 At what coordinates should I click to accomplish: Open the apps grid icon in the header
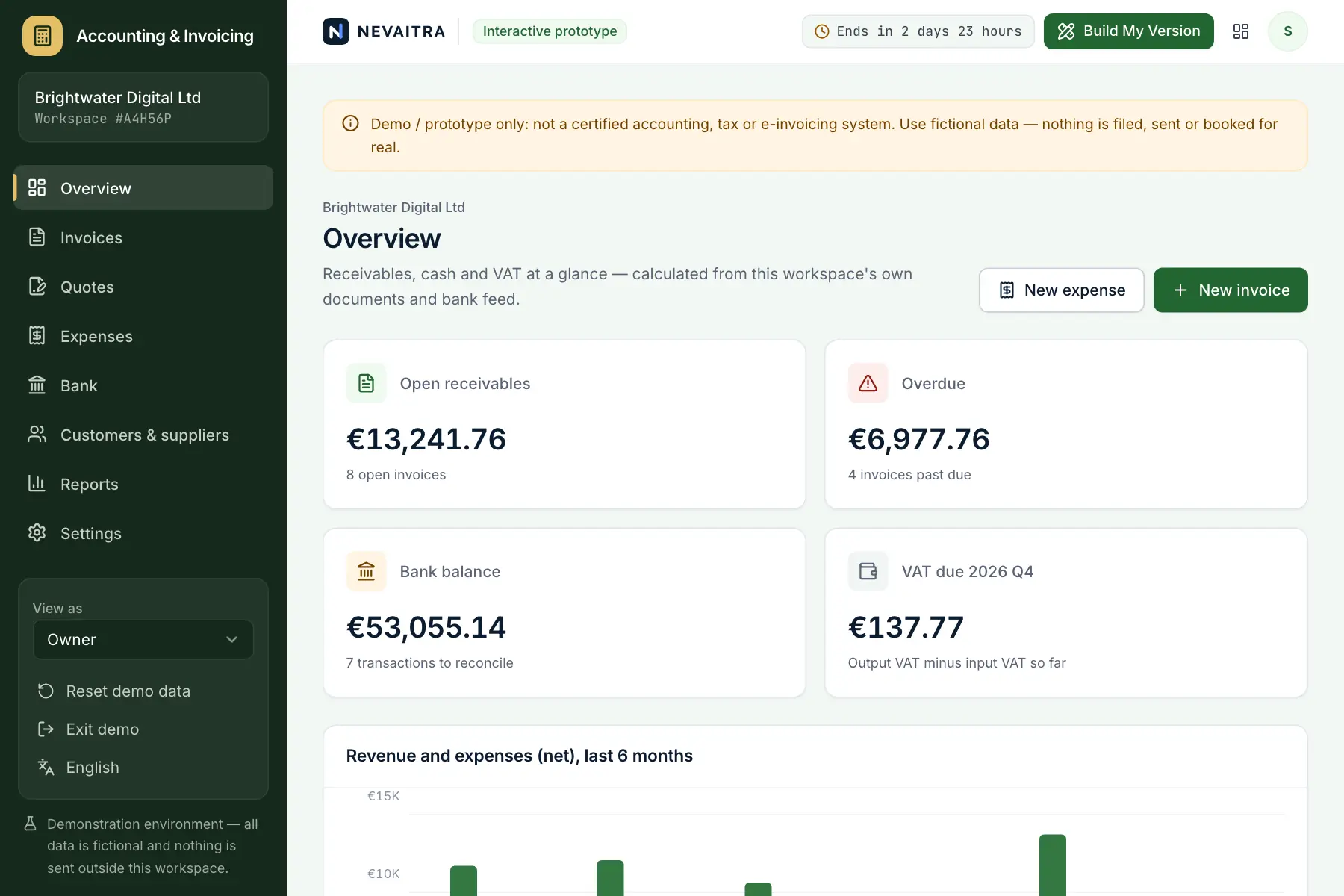pyautogui.click(x=1241, y=31)
